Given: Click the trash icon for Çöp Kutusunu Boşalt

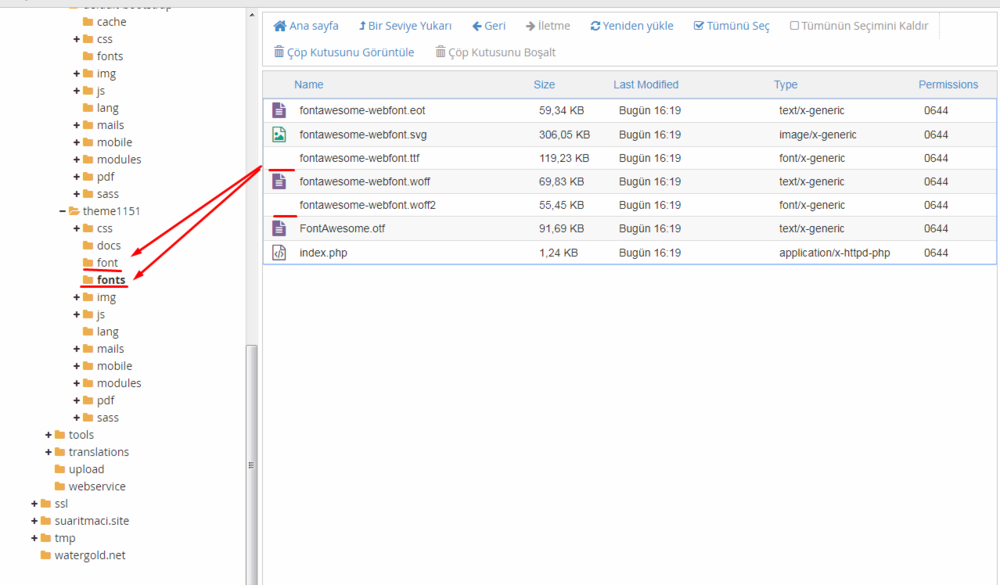Looking at the screenshot, I should click(440, 51).
